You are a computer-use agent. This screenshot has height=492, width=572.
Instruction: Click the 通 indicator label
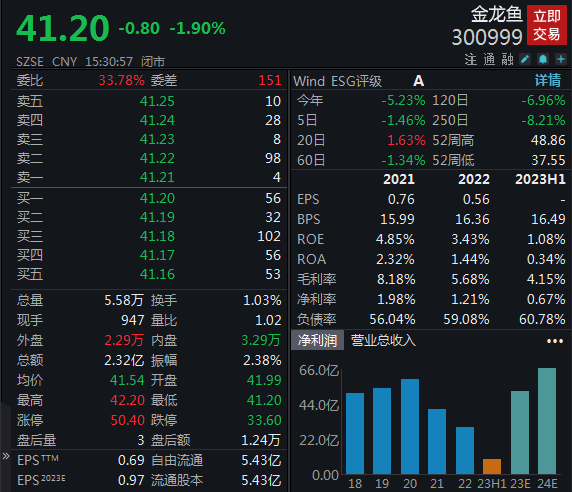point(489,59)
